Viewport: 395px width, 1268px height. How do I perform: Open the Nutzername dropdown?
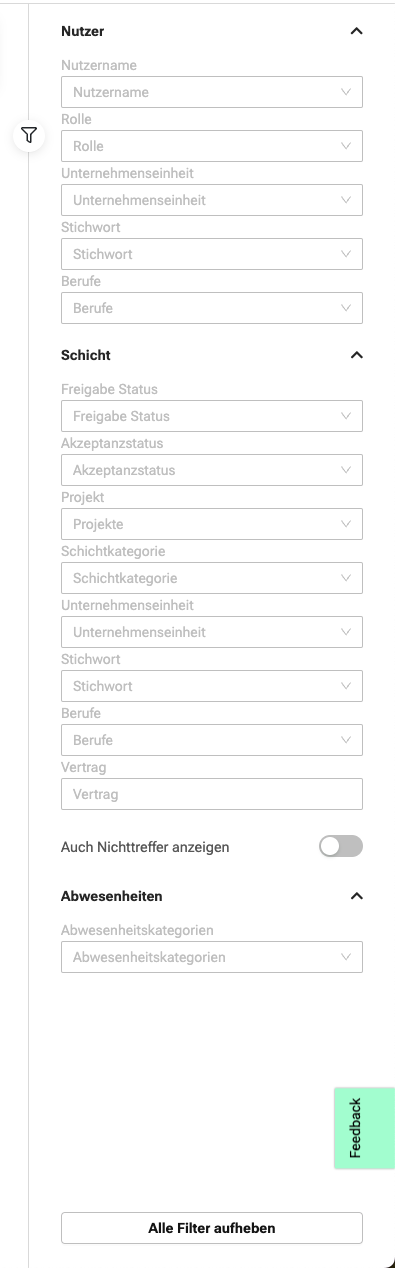[x=212, y=92]
